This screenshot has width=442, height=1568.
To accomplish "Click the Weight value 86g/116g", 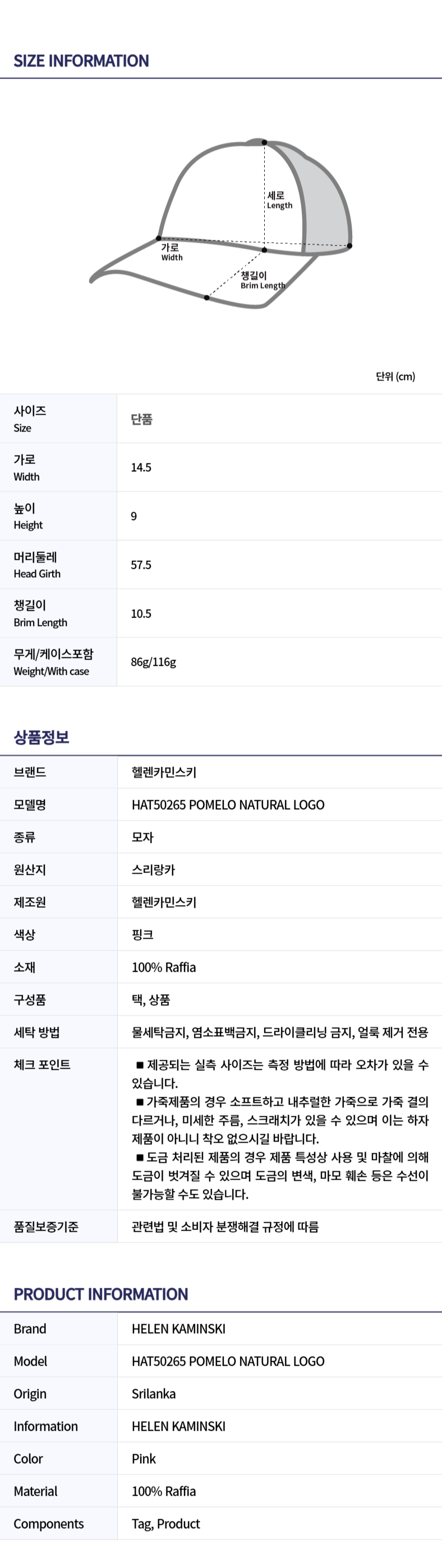I will coord(154,662).
